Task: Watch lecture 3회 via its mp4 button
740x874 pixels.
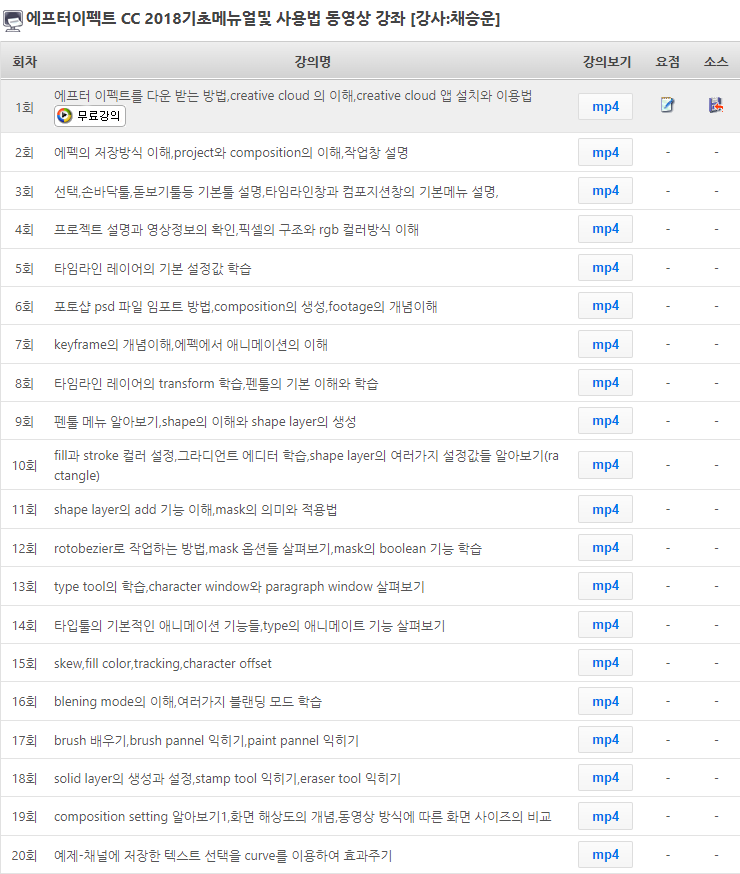Action: pyautogui.click(x=605, y=191)
